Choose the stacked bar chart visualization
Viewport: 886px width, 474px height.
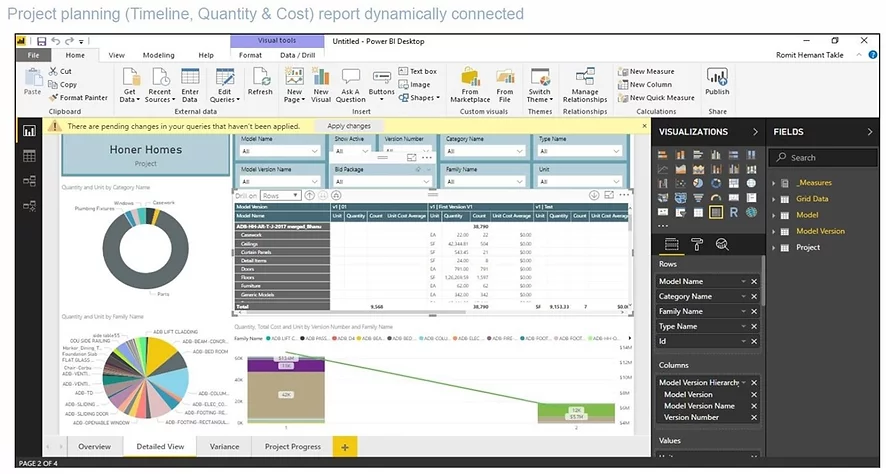click(663, 155)
